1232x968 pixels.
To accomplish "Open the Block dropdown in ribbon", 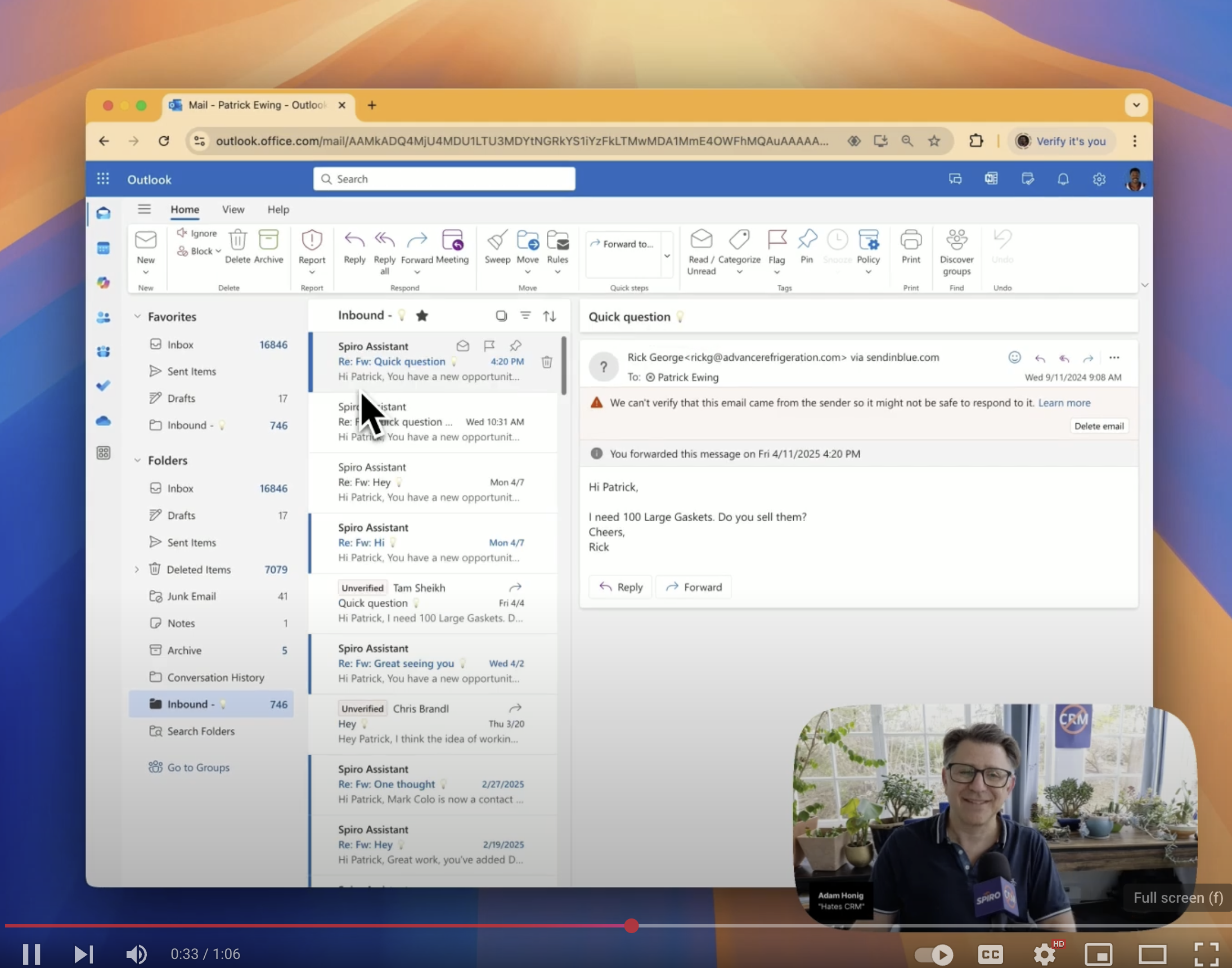I will coord(218,251).
